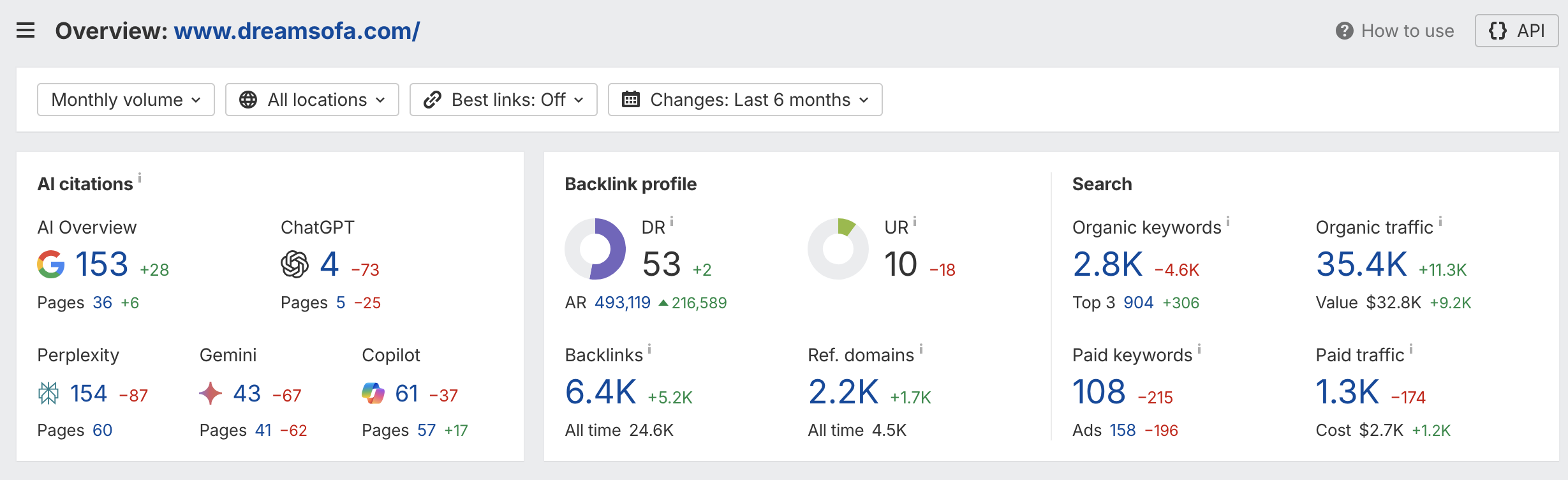Click the AR change value 216,589

click(699, 303)
